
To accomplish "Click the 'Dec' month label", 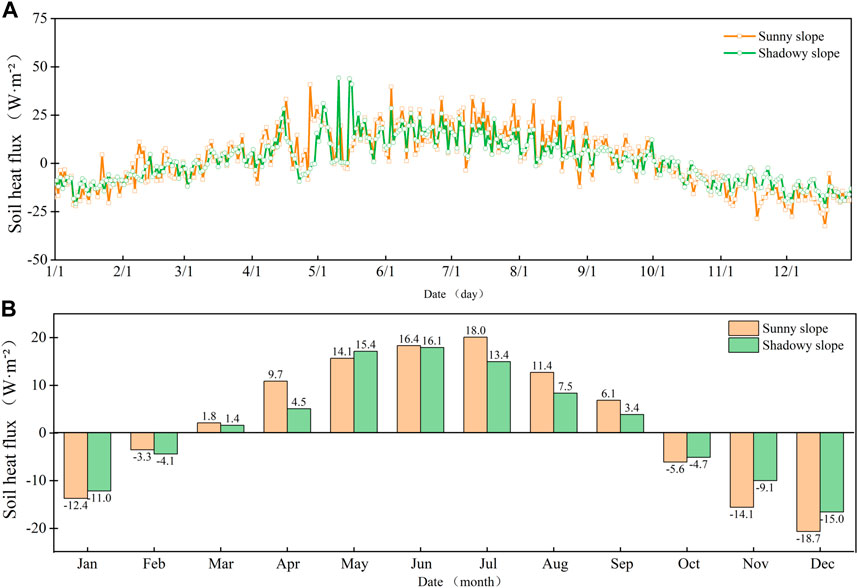I will tap(822, 563).
